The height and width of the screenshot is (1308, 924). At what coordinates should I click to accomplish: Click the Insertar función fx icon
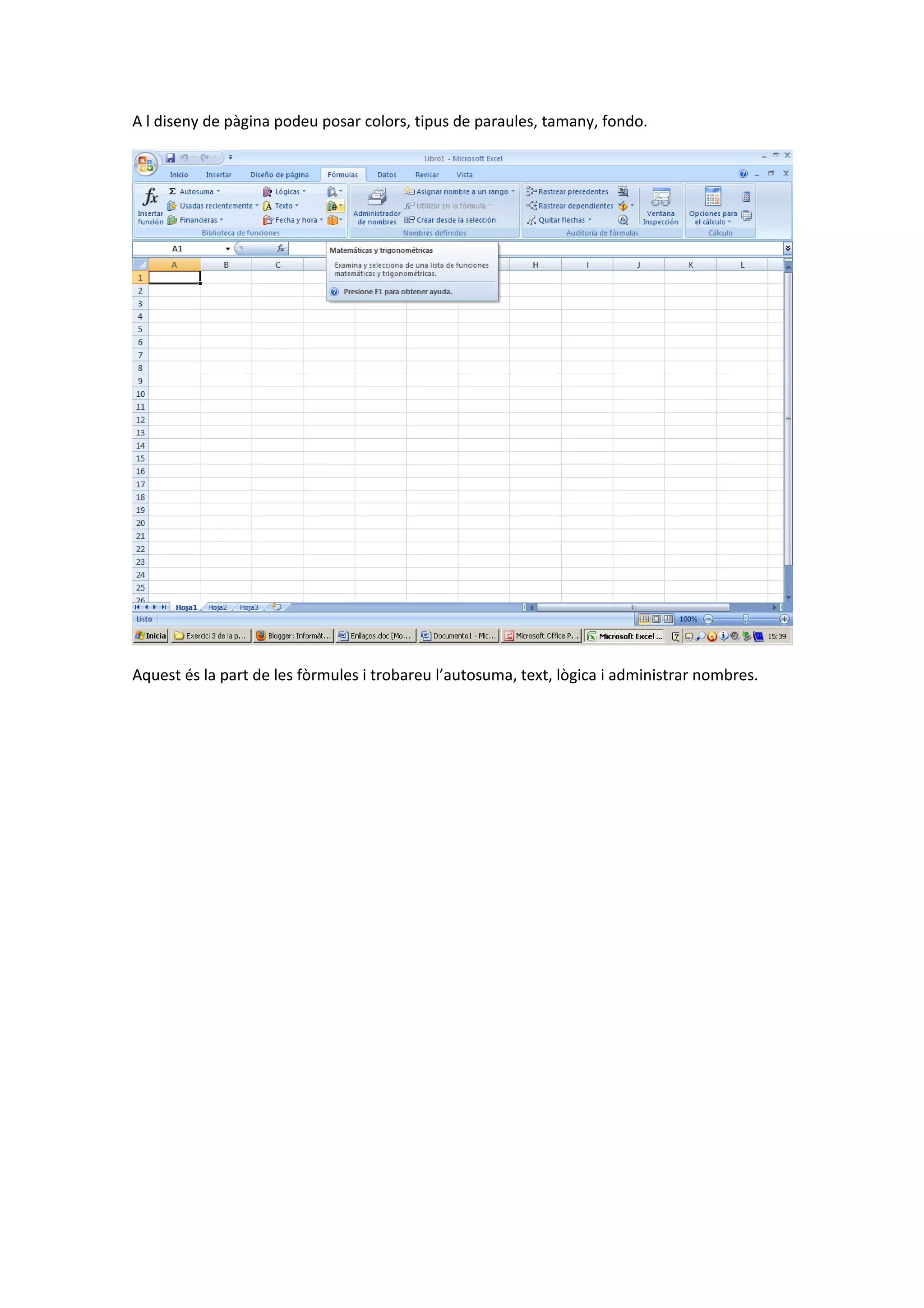tap(150, 198)
